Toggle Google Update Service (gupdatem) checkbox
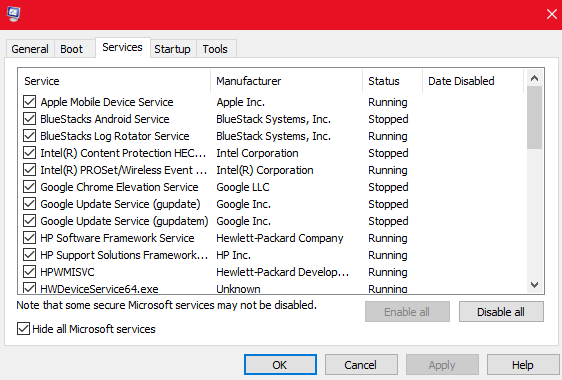The image size is (562, 380). pos(29,221)
